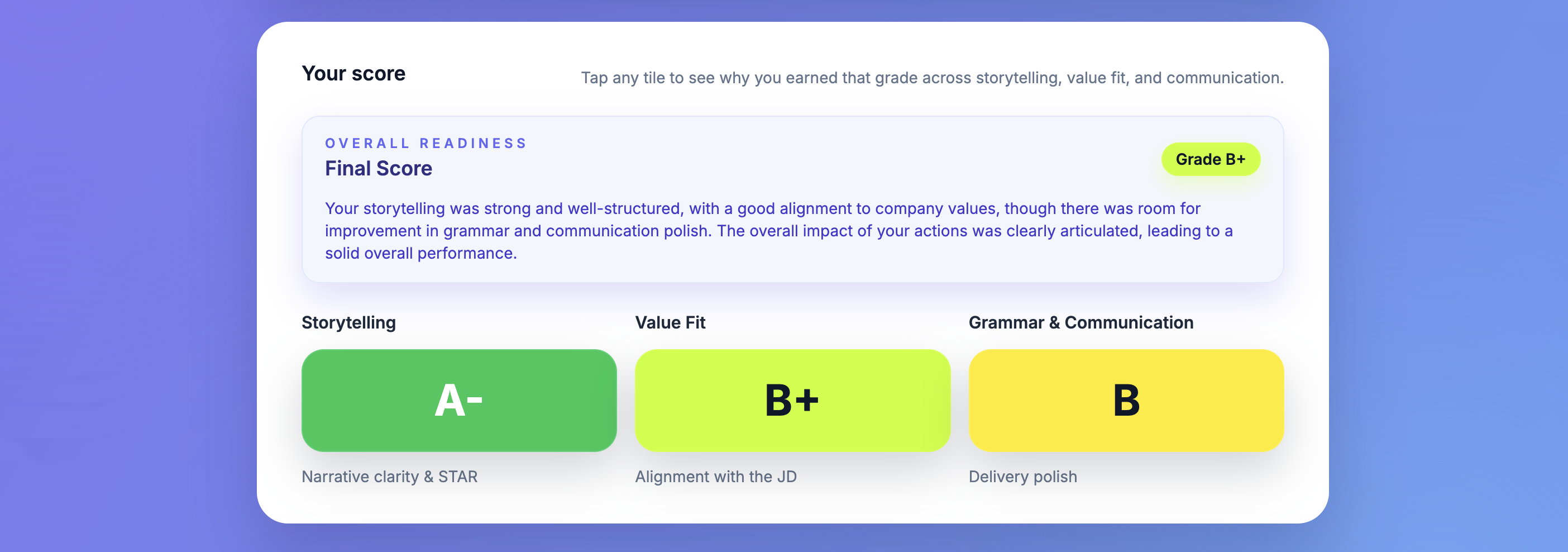
Task: Click "improvement in grammar and communication polish" text
Action: click(518, 231)
